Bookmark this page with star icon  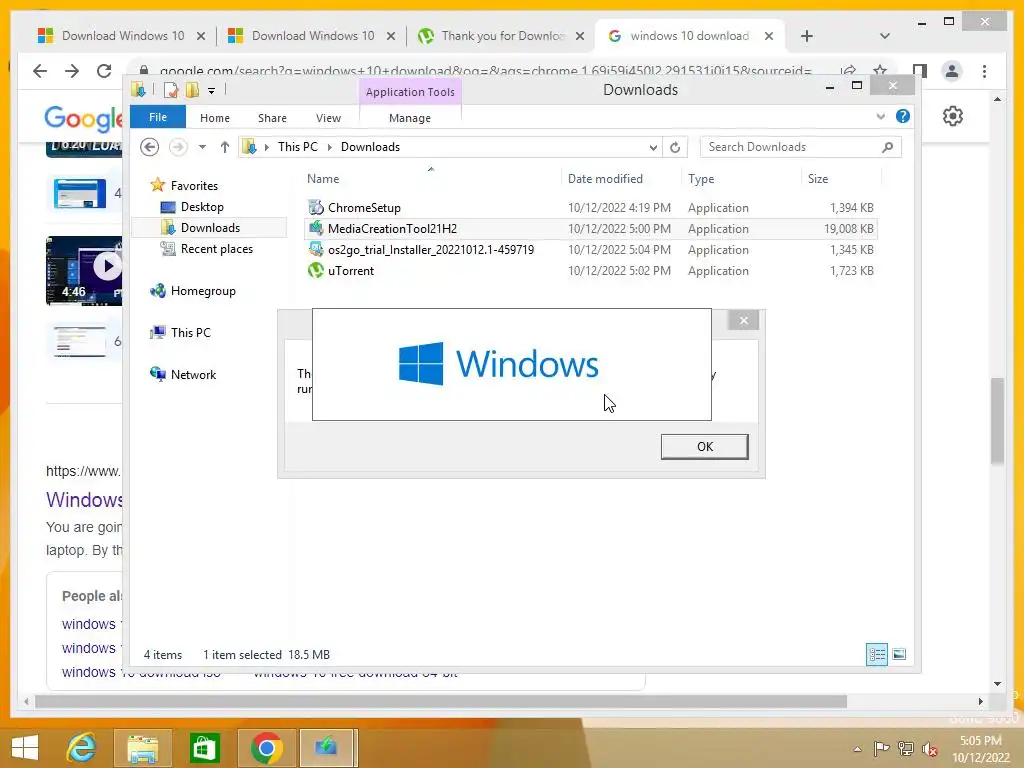880,71
